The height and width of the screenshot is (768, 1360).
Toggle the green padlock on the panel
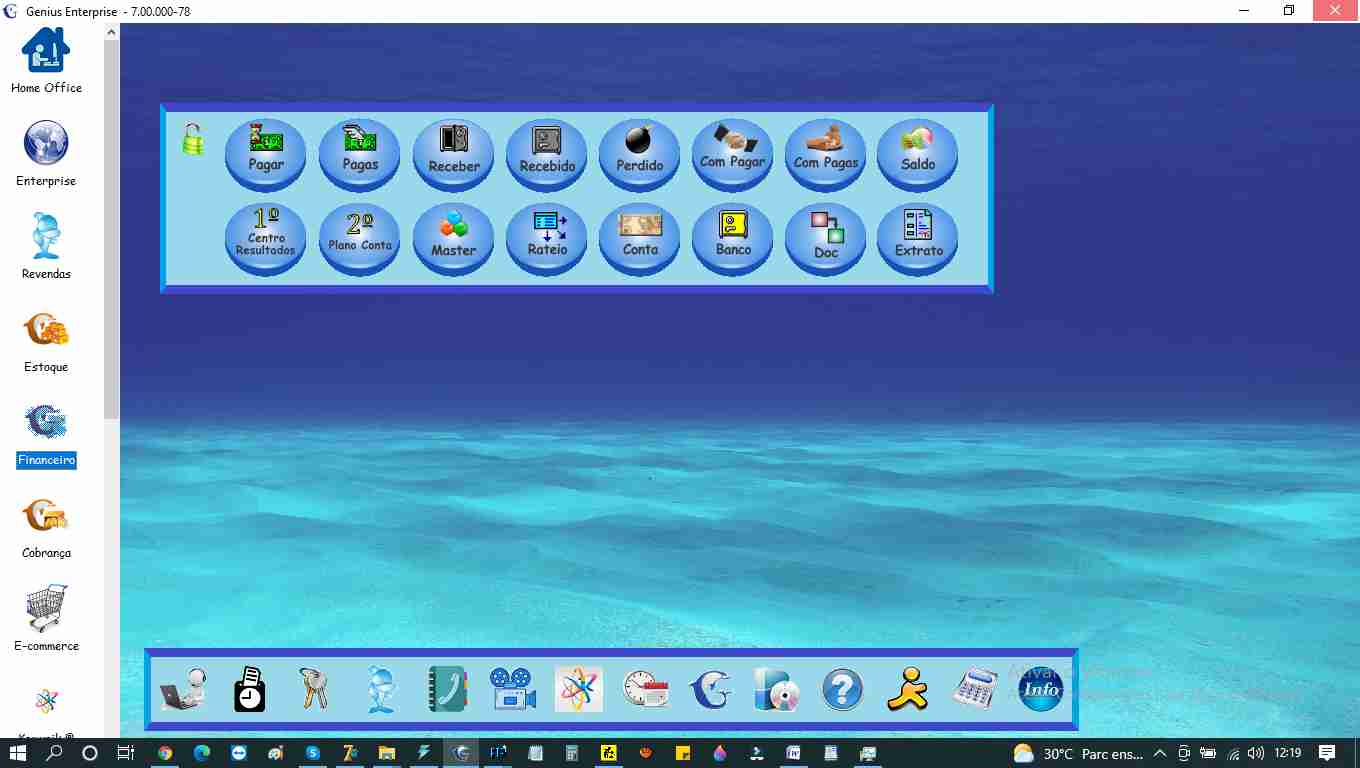coord(193,140)
